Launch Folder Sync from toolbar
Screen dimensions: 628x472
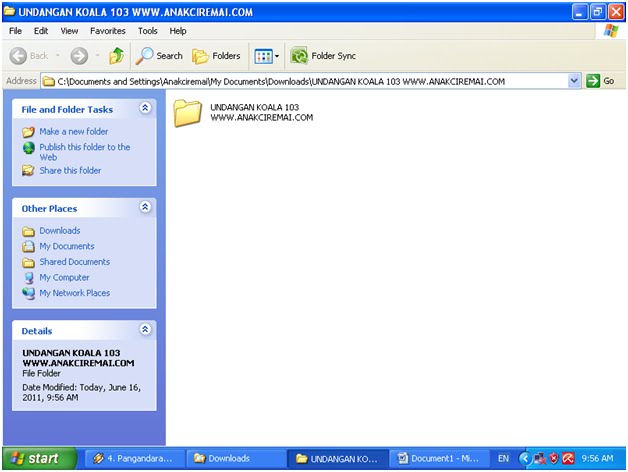(x=323, y=56)
